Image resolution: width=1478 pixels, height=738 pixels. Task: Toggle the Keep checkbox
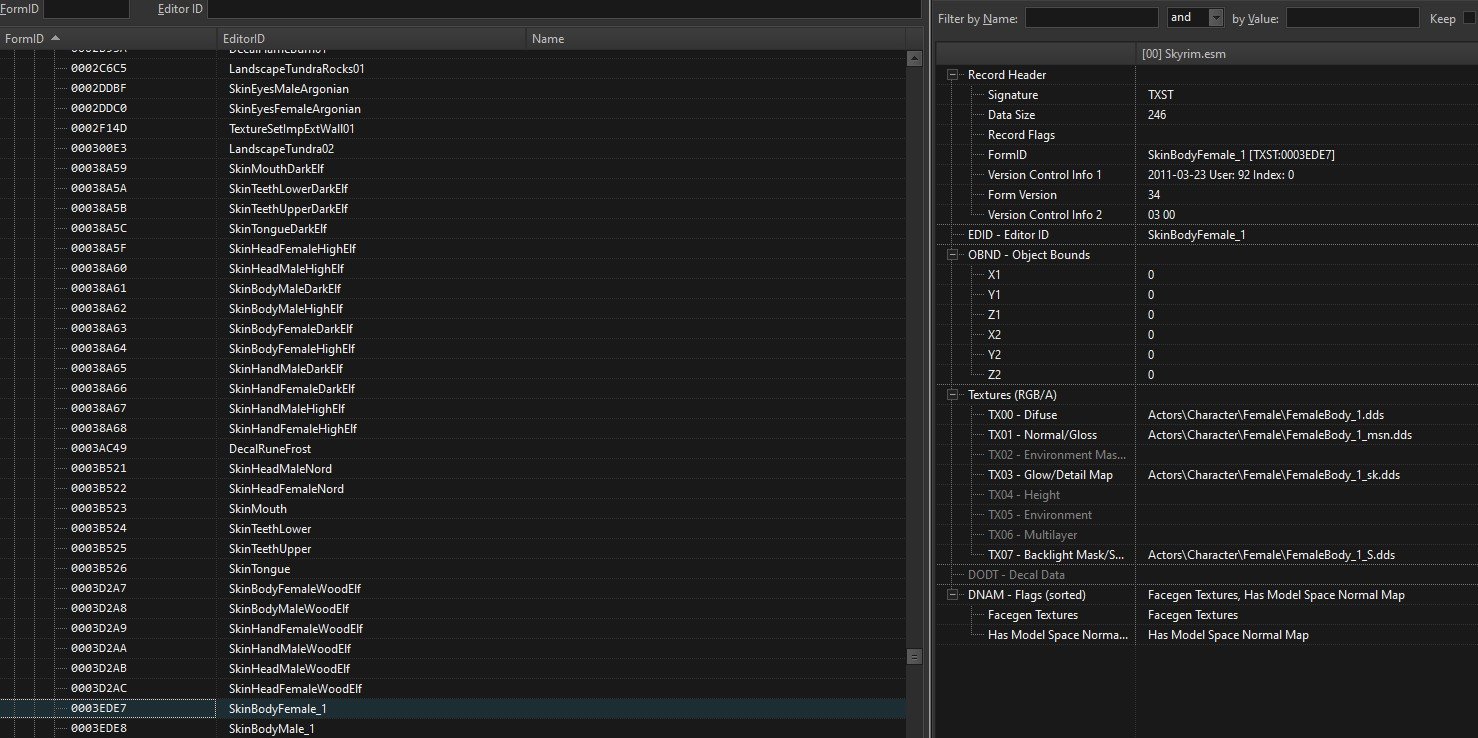tap(1468, 18)
